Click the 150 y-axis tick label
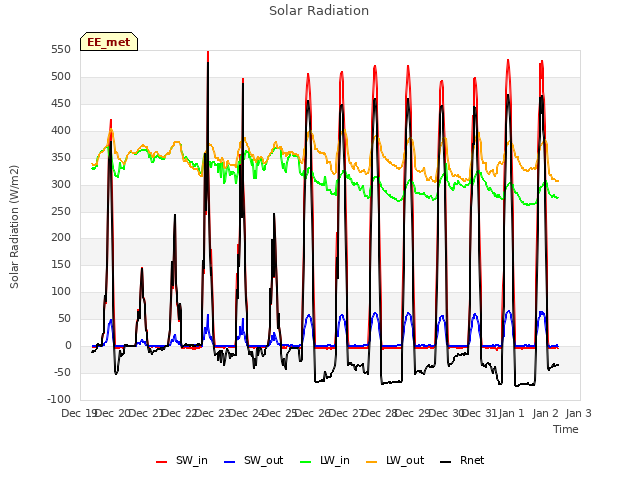The image size is (640, 480). [61, 264]
